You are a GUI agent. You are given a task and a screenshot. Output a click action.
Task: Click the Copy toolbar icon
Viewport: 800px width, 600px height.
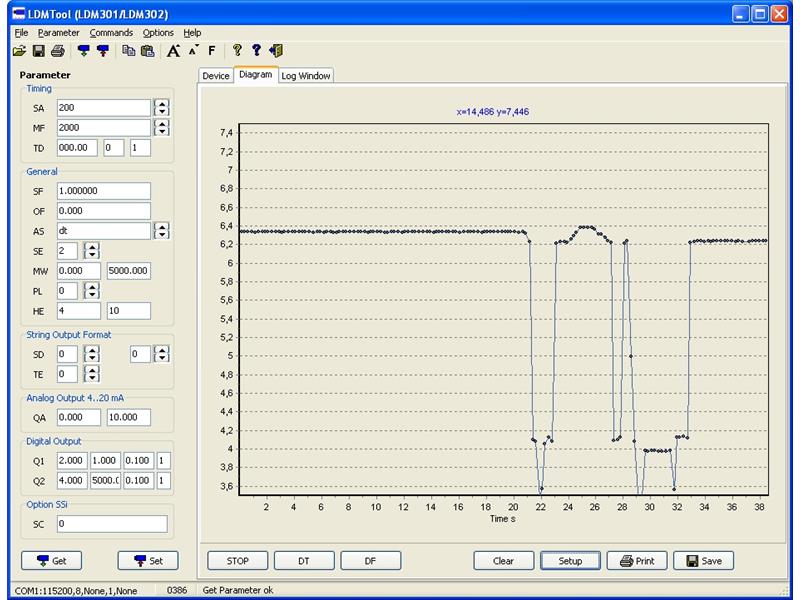[x=129, y=51]
